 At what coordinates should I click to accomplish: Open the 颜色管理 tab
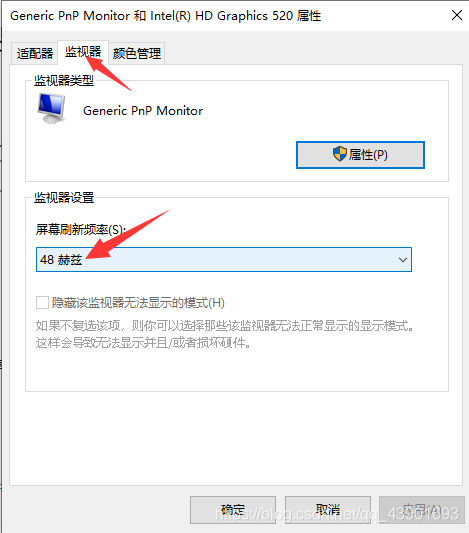[x=137, y=53]
